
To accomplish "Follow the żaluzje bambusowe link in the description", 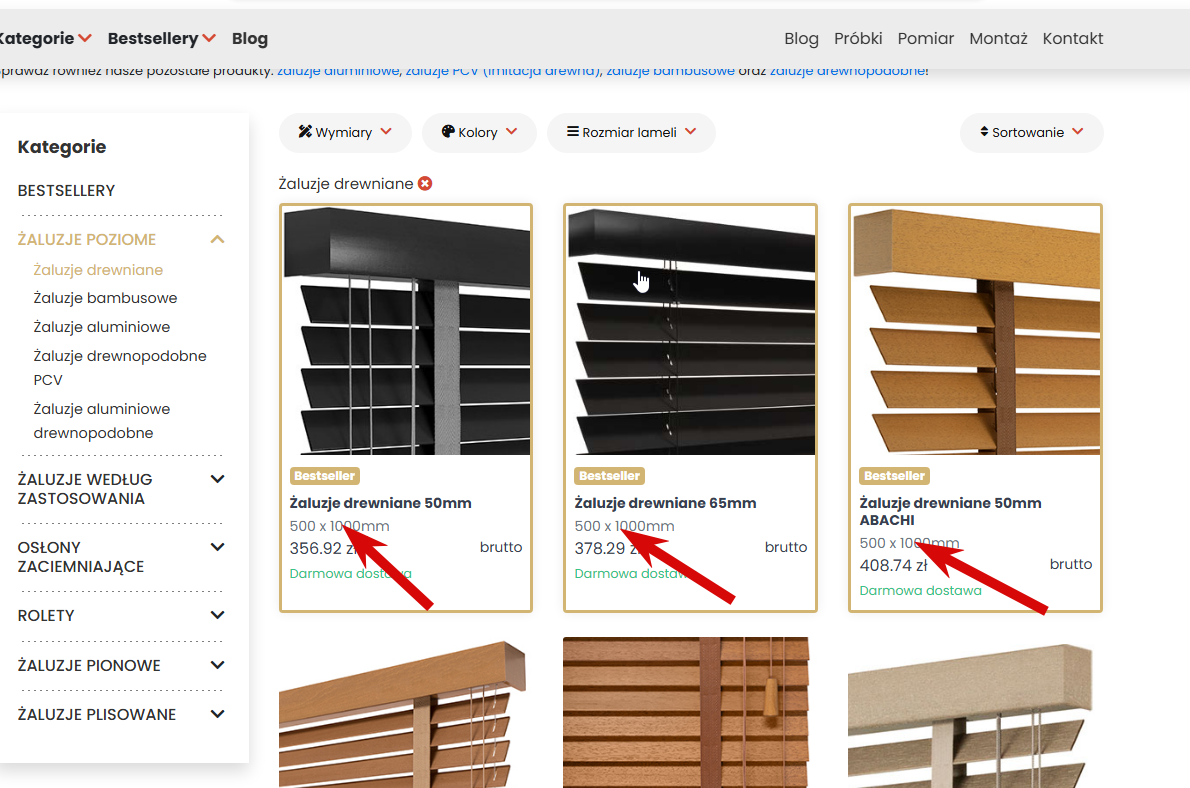I will [x=670, y=71].
